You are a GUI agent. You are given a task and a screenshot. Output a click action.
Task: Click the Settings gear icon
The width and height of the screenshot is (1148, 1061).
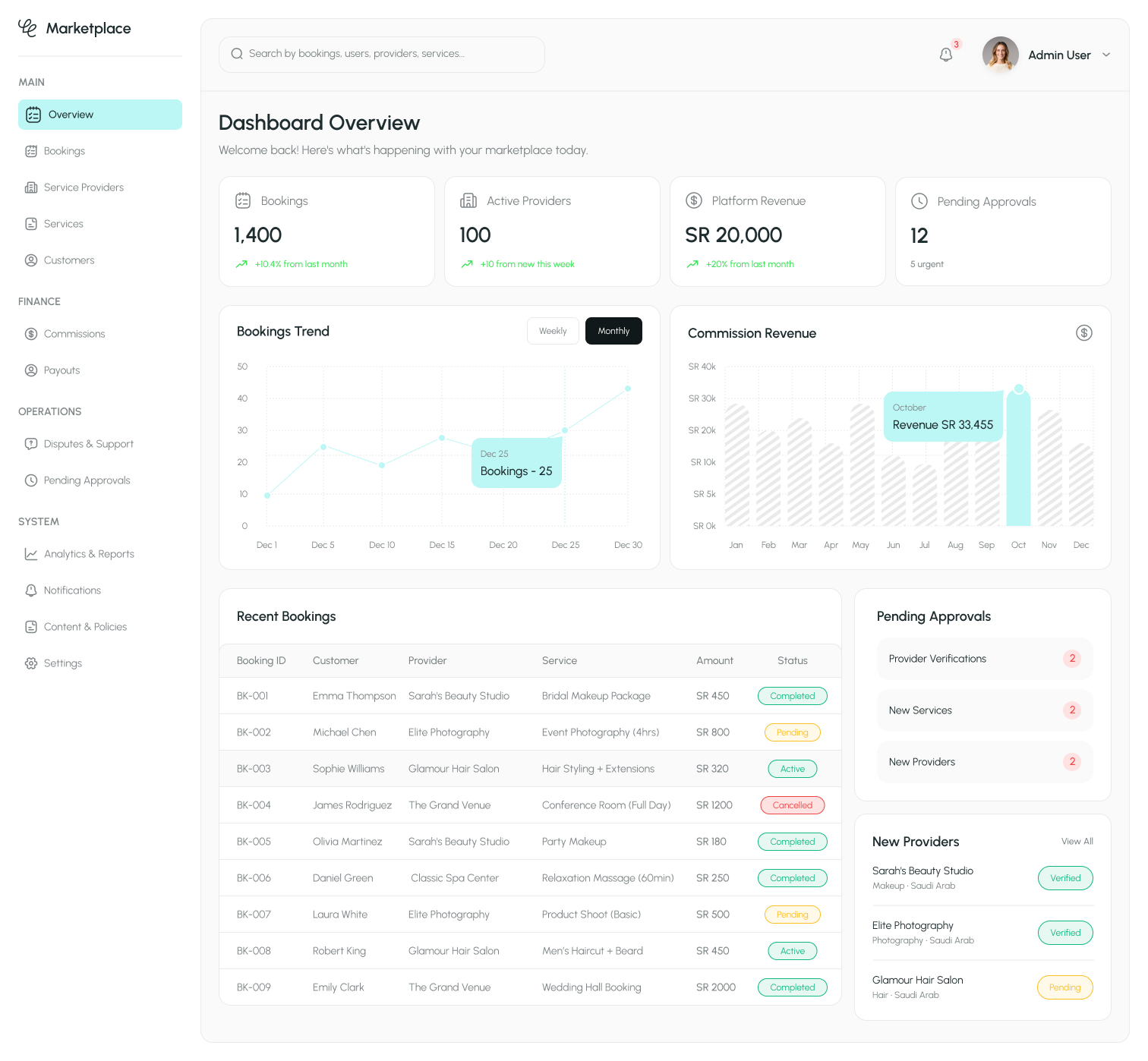31,663
